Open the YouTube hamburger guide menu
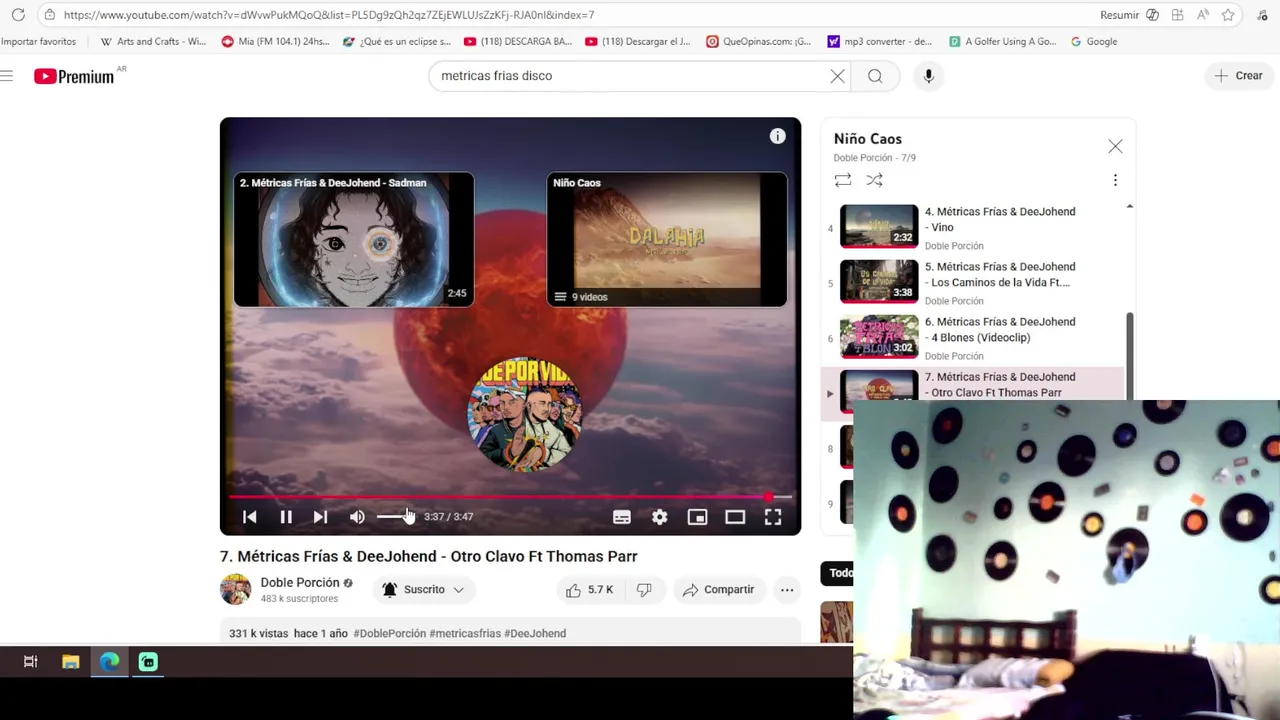Viewport: 1280px width, 720px height. tap(7, 76)
